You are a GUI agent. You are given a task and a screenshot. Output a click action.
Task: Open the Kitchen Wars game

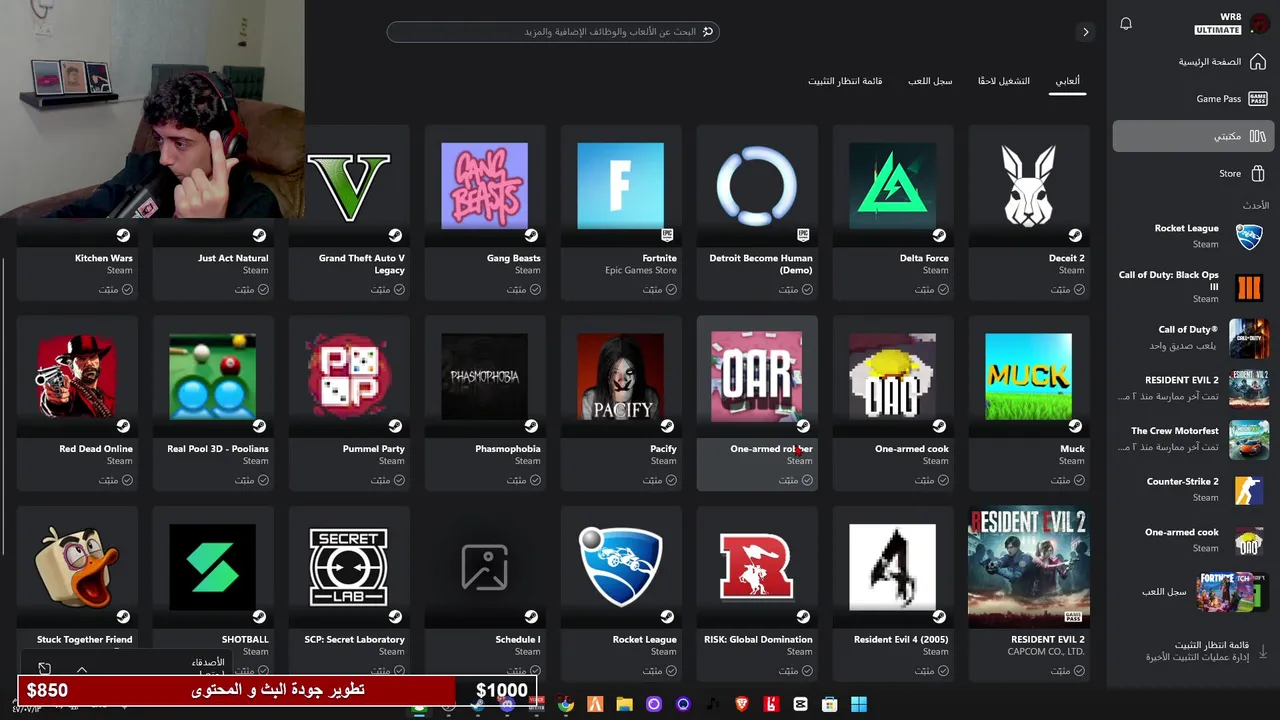point(76,258)
